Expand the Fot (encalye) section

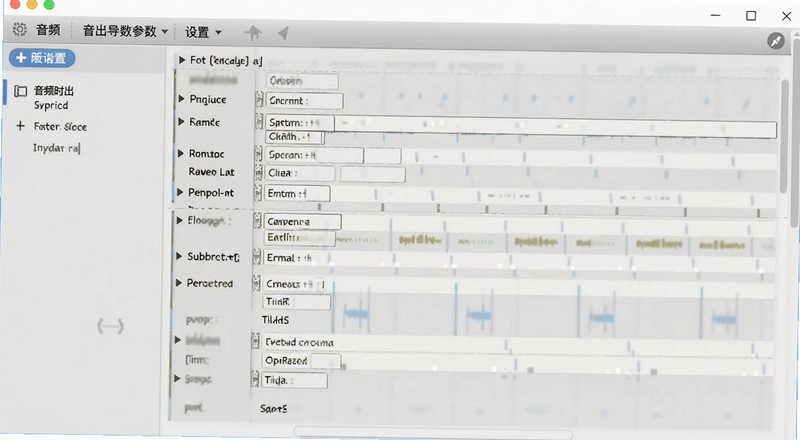click(x=182, y=60)
